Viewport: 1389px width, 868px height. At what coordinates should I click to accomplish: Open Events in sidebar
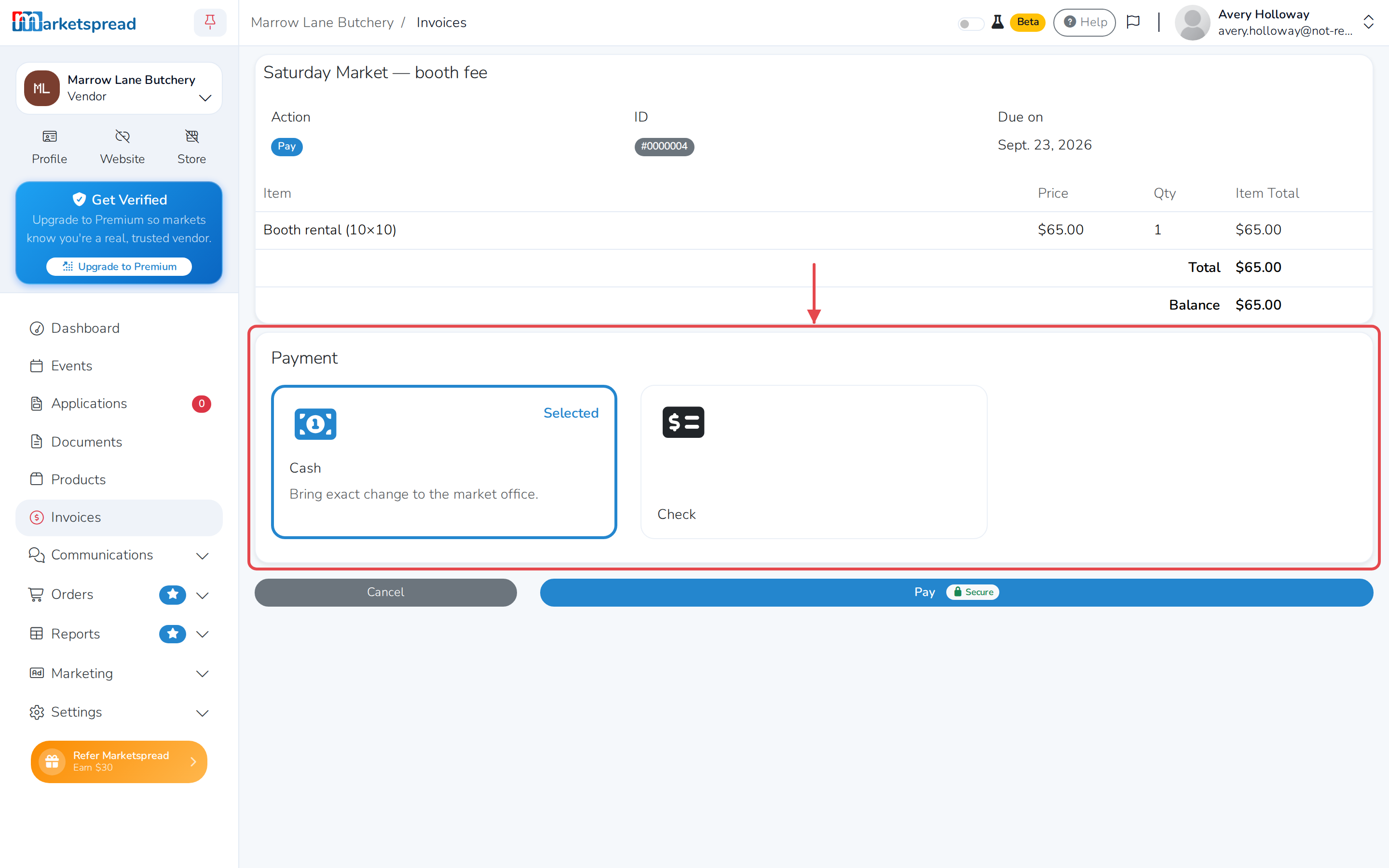pyautogui.click(x=119, y=366)
